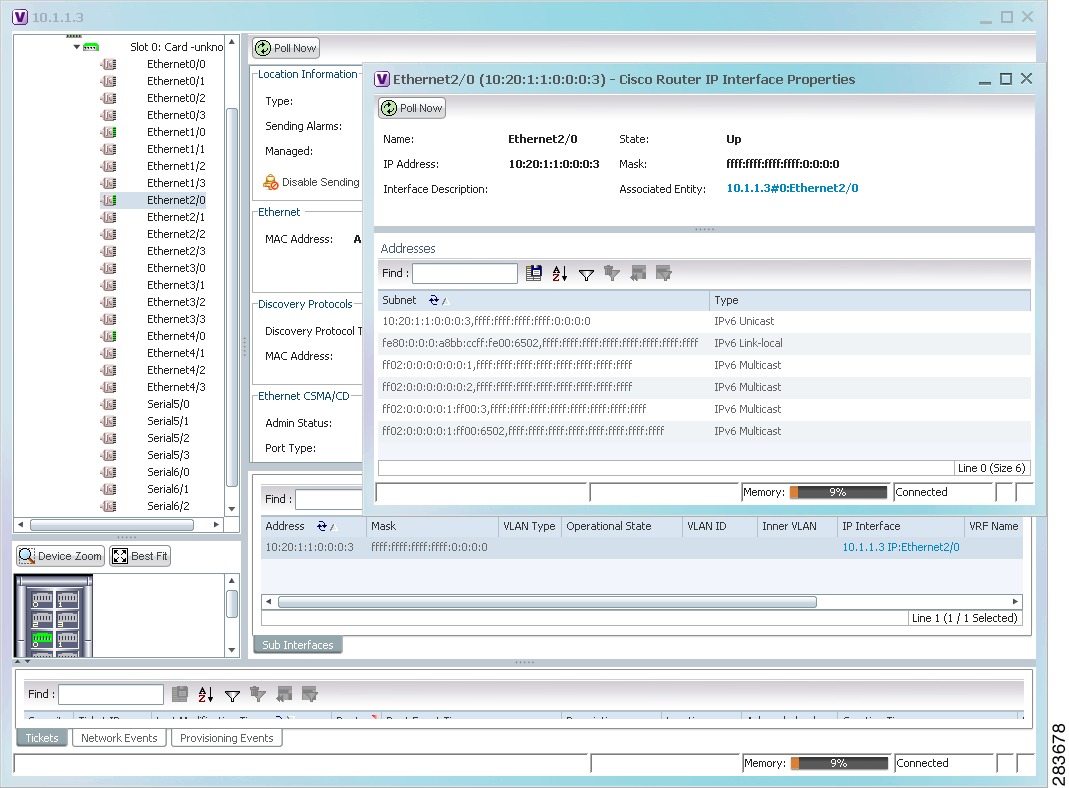1069x788 pixels.
Task: Click the Disable Sending alarm icon
Action: click(271, 182)
